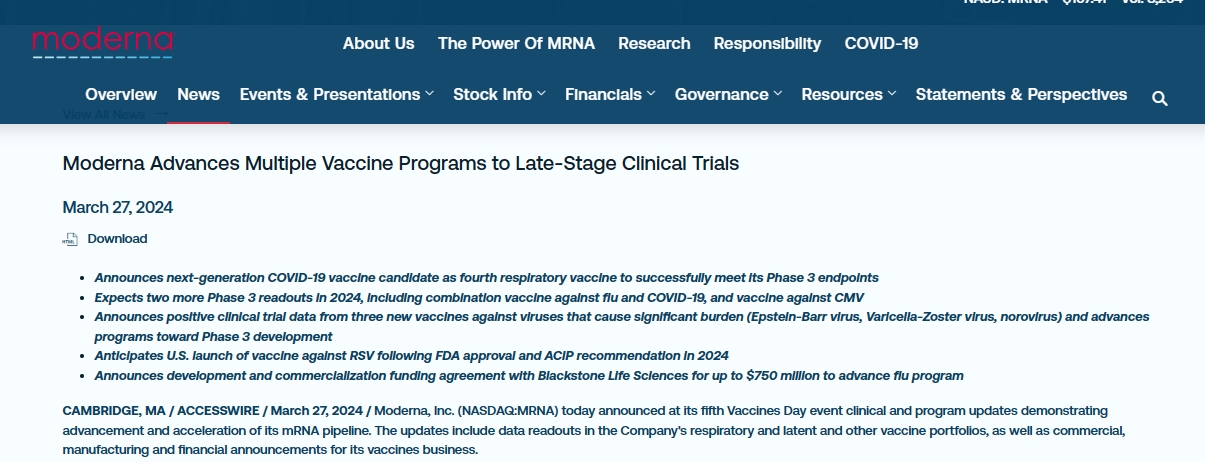Click the NASD: MRNA stock ticker
This screenshot has height=462, width=1205.
tap(1005, 3)
